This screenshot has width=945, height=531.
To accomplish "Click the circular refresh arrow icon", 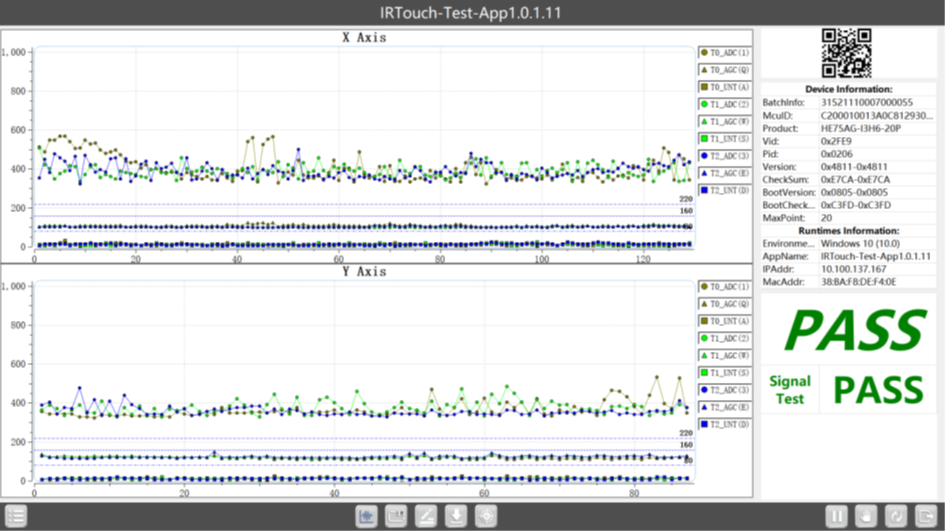I will [896, 516].
